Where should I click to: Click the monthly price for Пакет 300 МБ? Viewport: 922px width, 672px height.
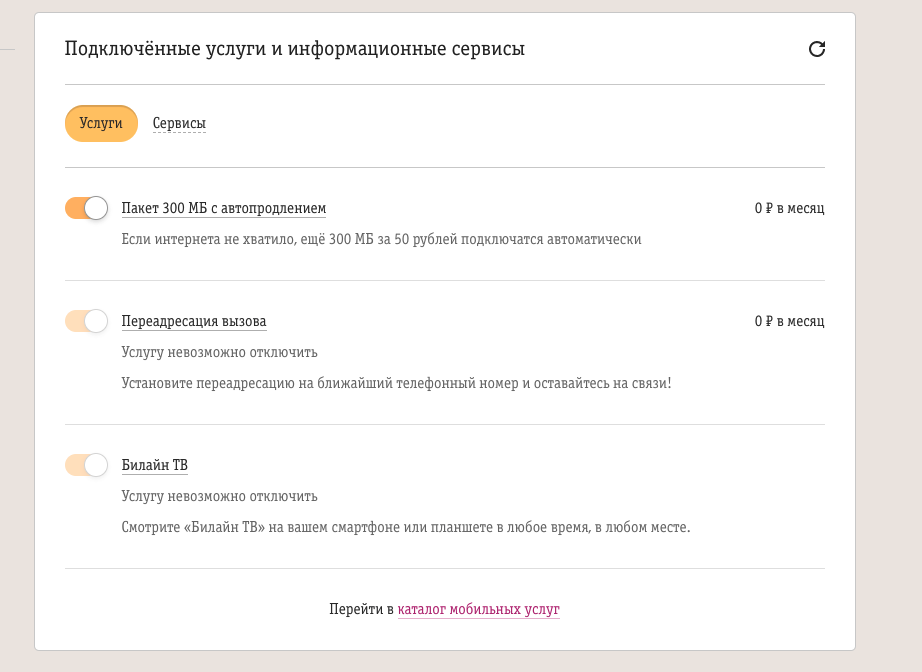[790, 208]
